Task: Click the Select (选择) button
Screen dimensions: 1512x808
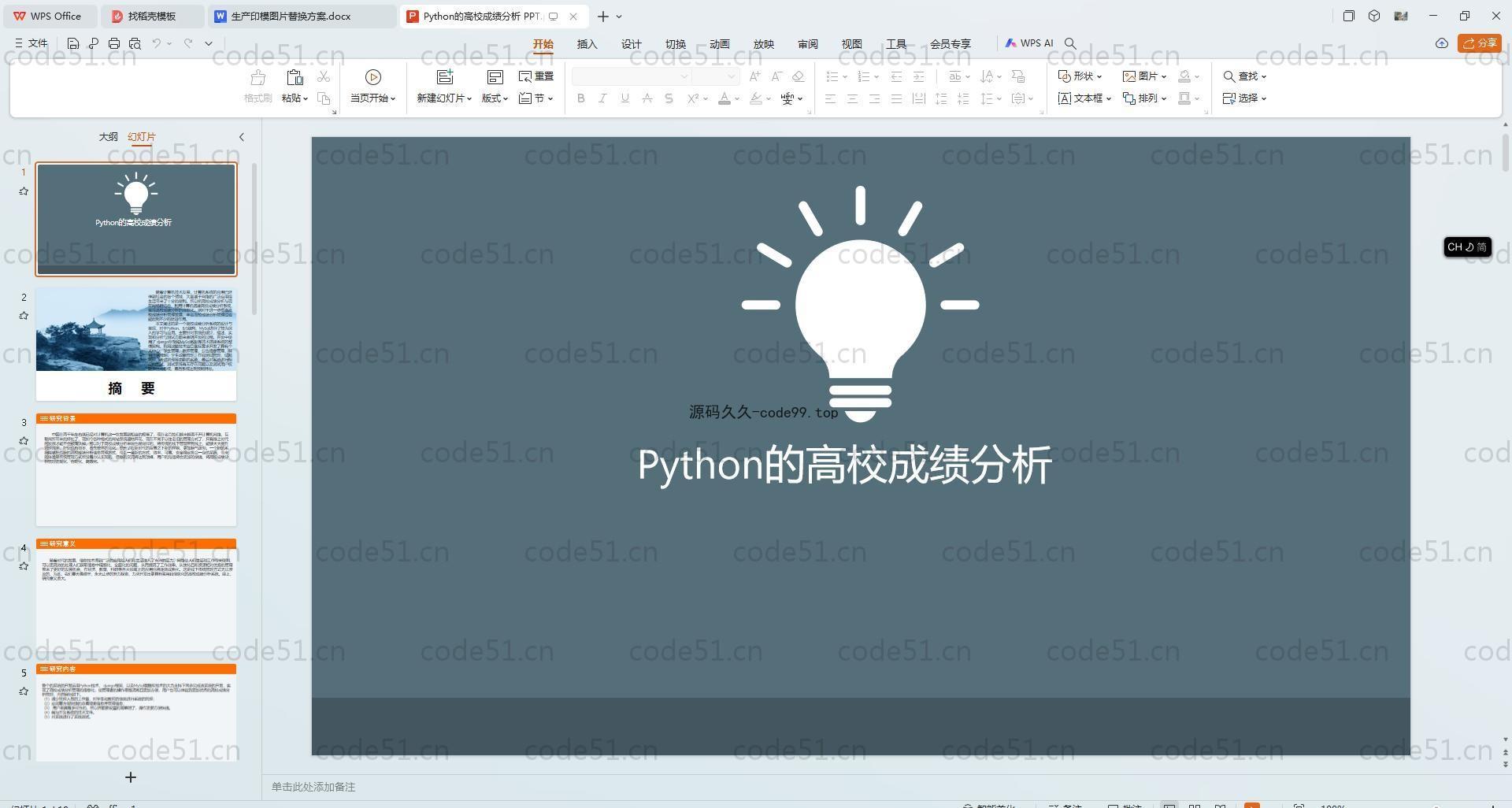Action: [x=1245, y=98]
